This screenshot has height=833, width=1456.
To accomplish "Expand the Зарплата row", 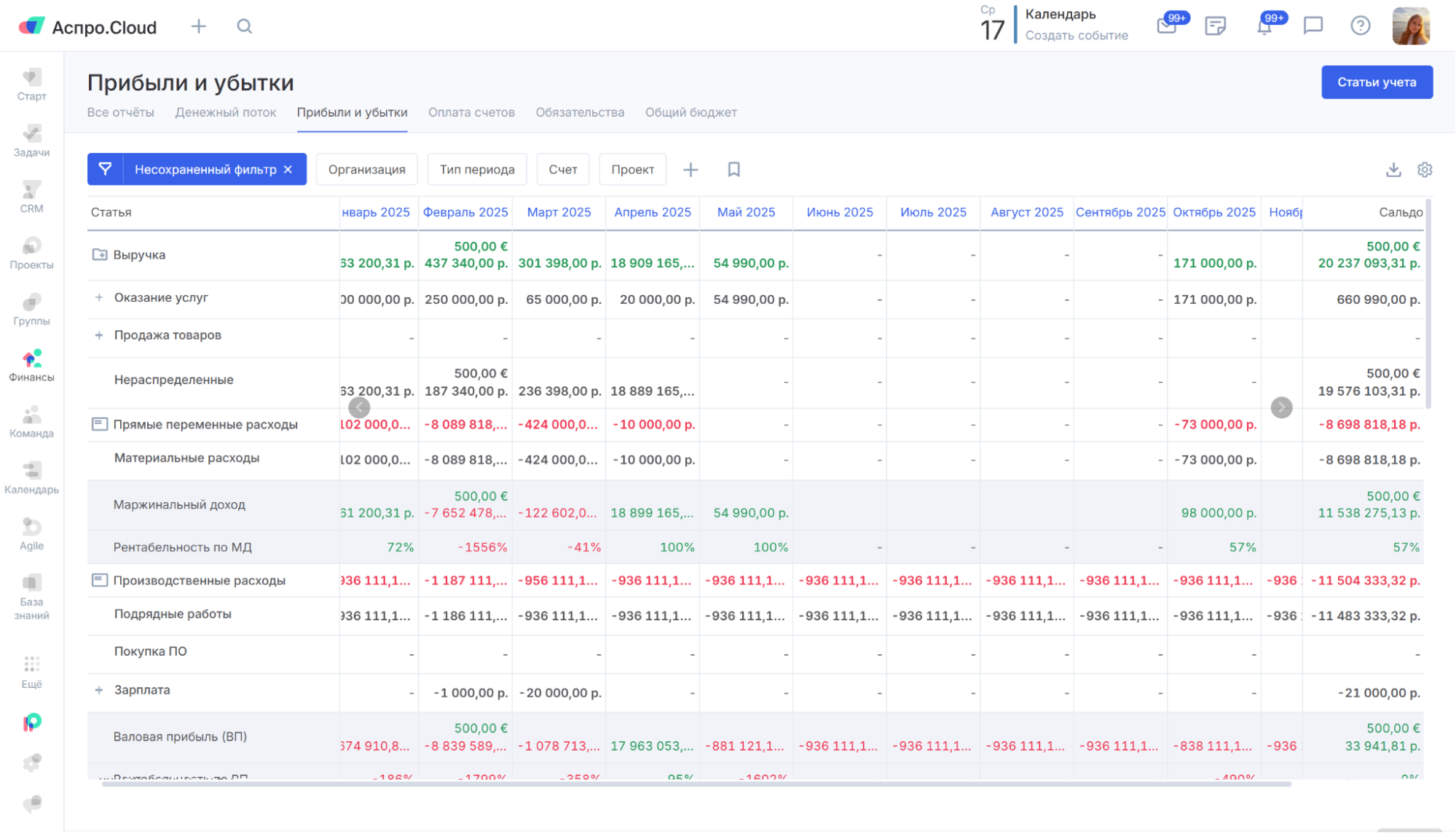I will tap(99, 690).
